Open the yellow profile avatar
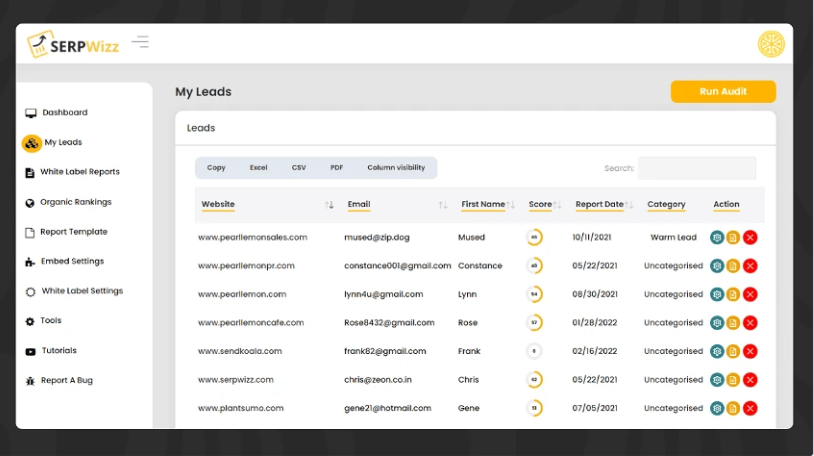 tap(771, 44)
